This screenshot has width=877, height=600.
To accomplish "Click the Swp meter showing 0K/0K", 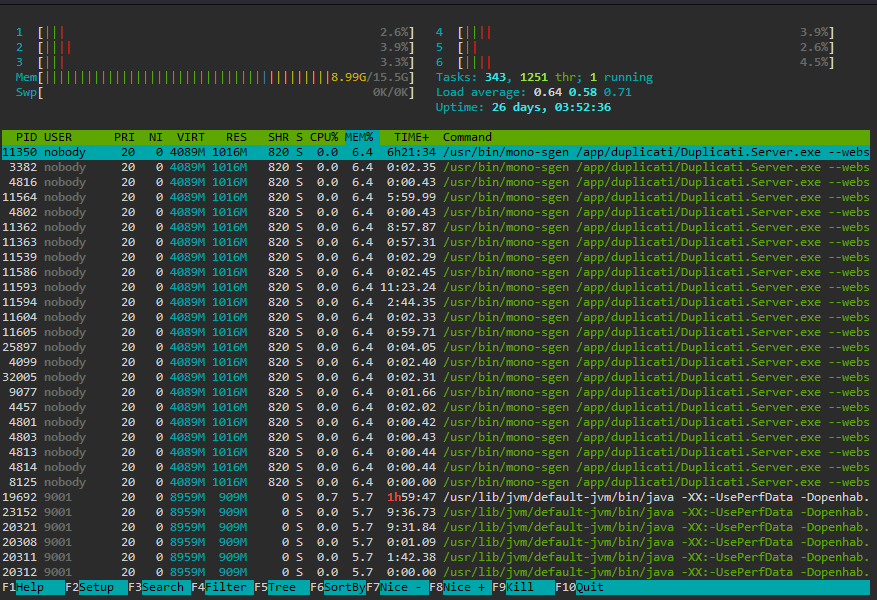I will (x=215, y=92).
